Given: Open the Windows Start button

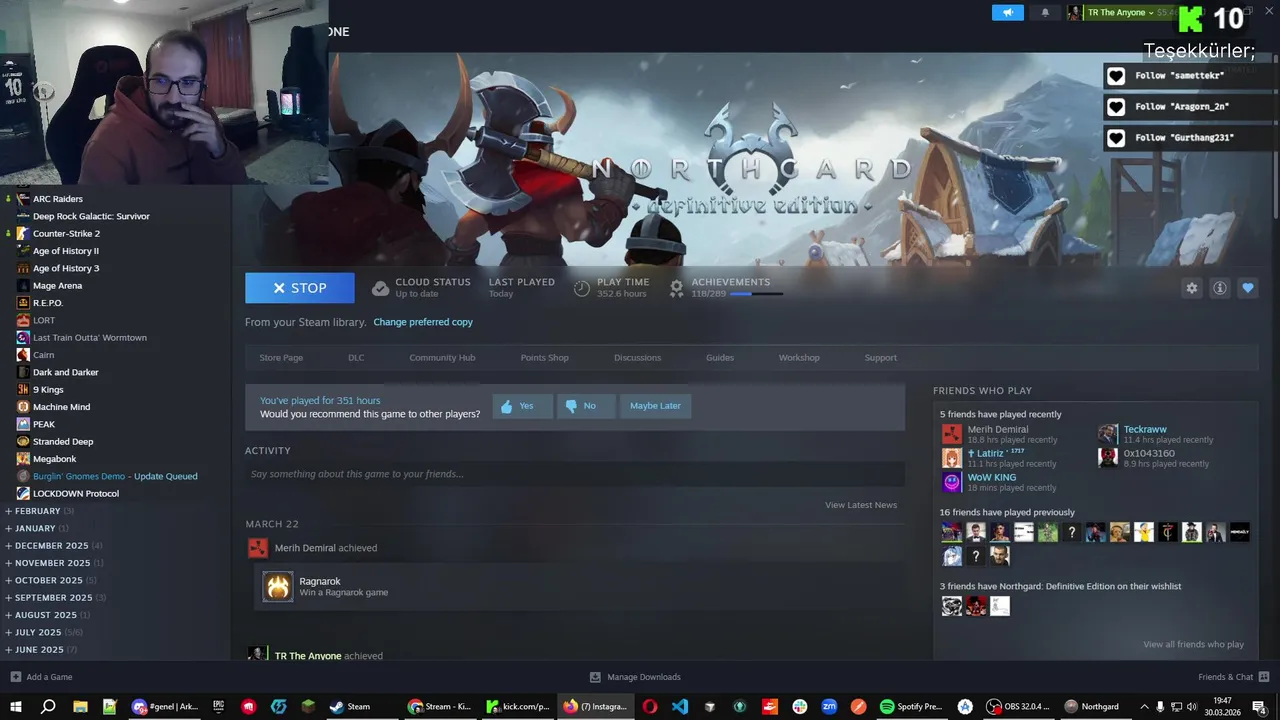Looking at the screenshot, I should (15, 706).
